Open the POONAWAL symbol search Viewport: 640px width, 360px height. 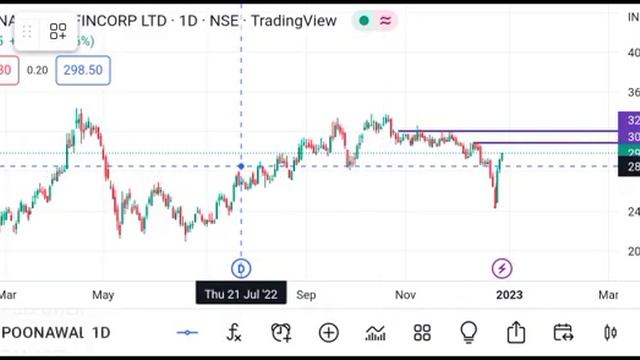tap(43, 333)
